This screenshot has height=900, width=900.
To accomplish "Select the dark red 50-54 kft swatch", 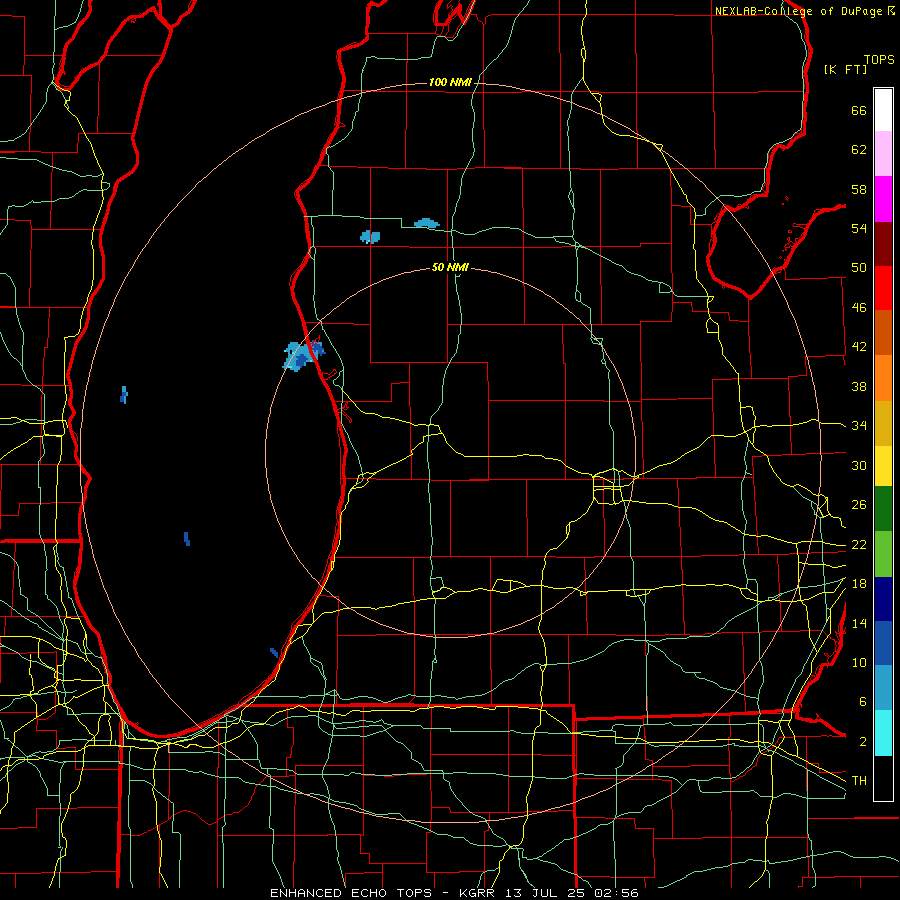I will (x=883, y=244).
